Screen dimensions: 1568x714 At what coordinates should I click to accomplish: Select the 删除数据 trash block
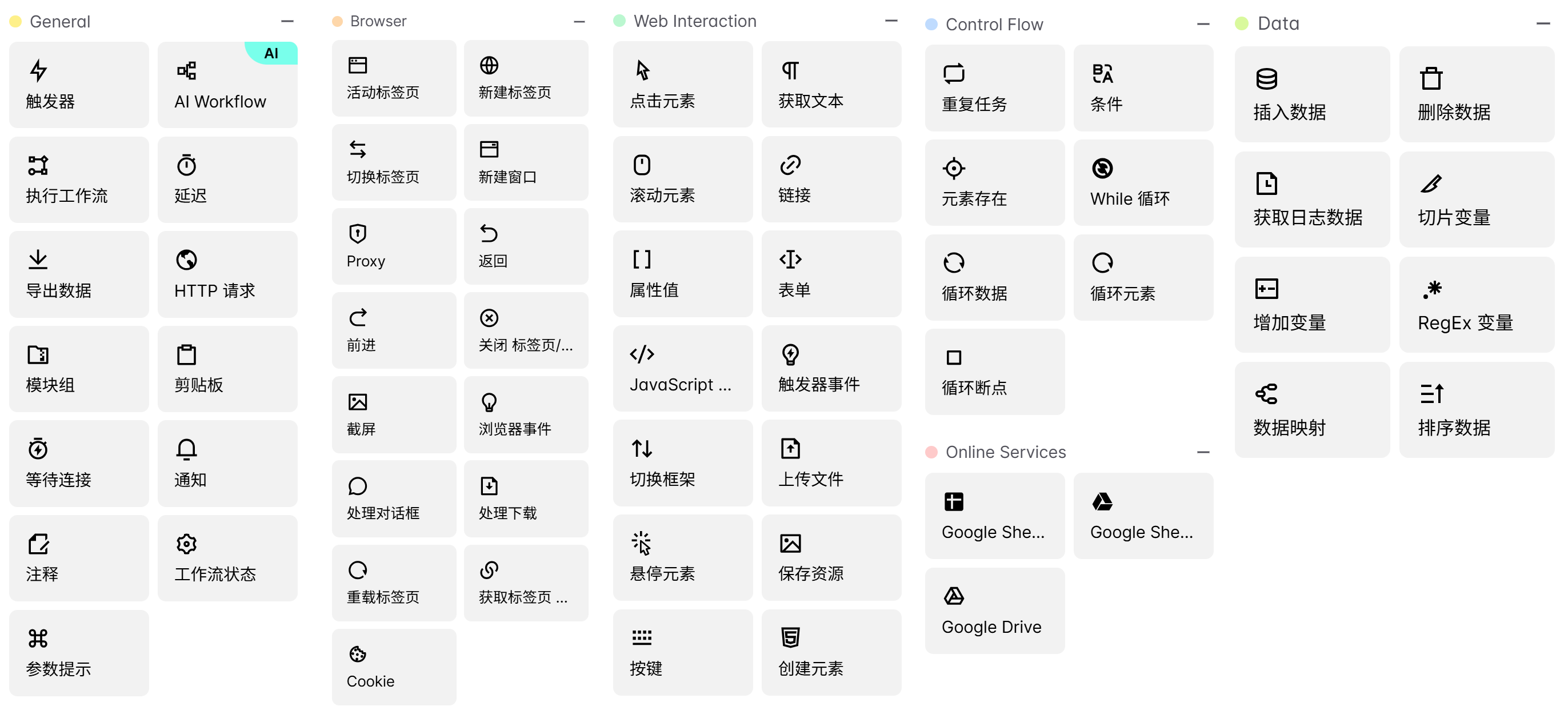(x=1477, y=94)
